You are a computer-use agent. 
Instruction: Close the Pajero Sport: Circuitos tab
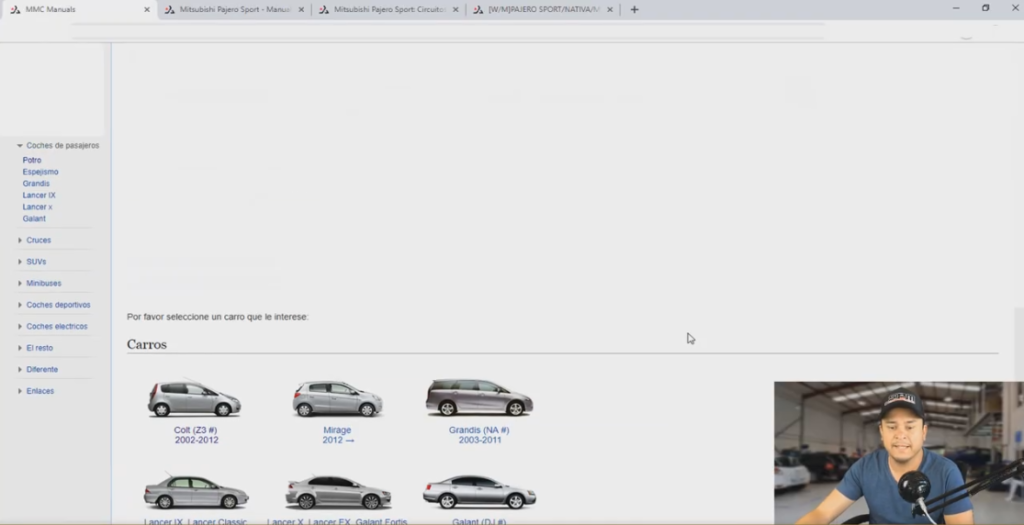coord(455,10)
